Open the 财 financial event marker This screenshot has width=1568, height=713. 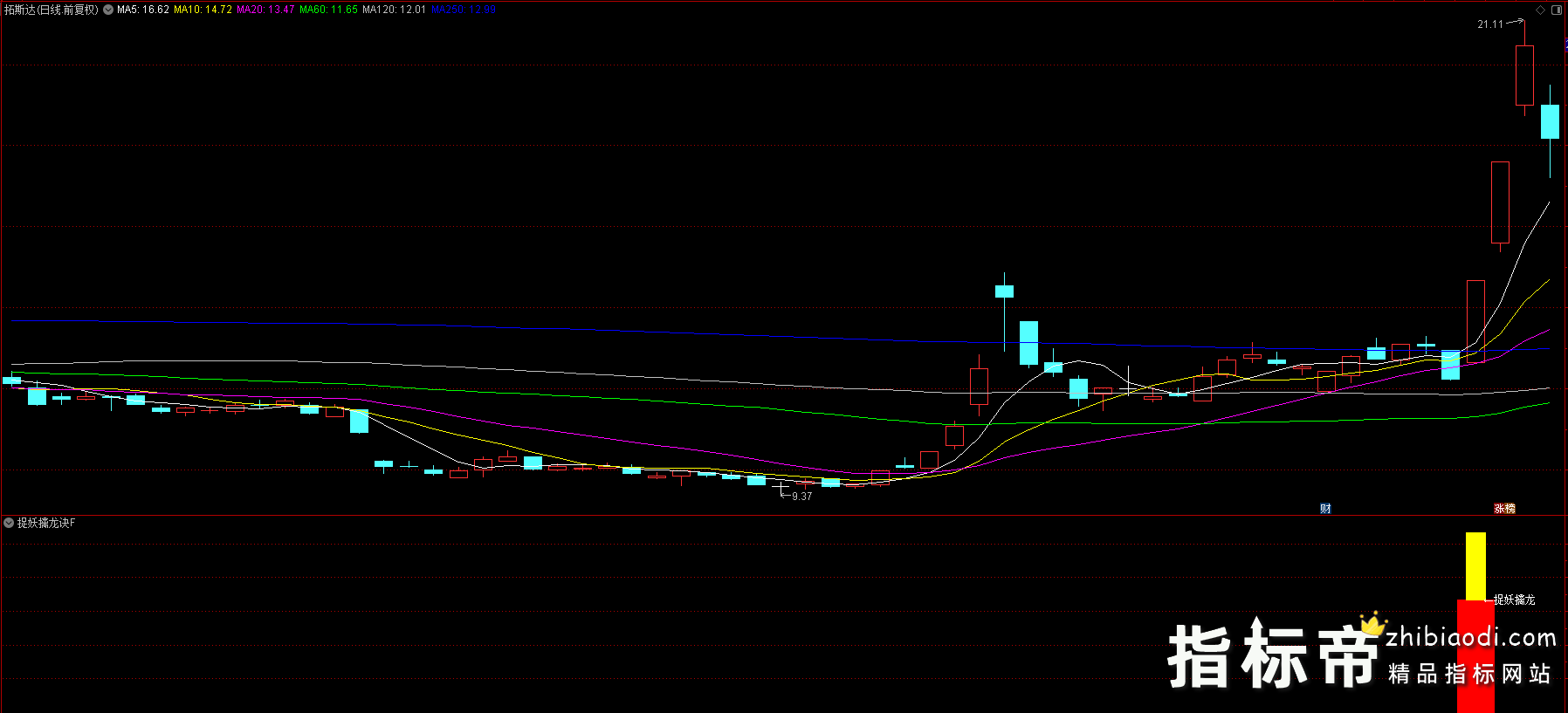point(1325,509)
